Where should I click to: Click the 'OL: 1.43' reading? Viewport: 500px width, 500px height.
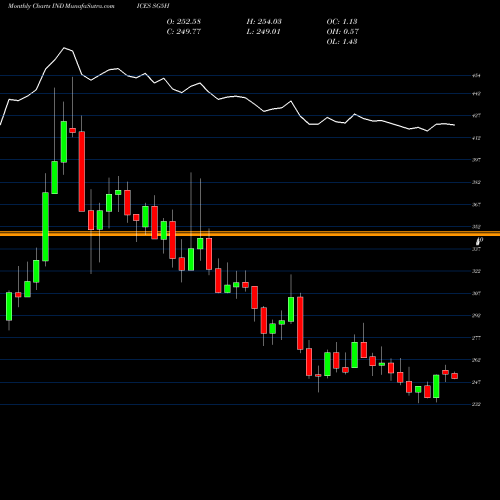point(342,41)
